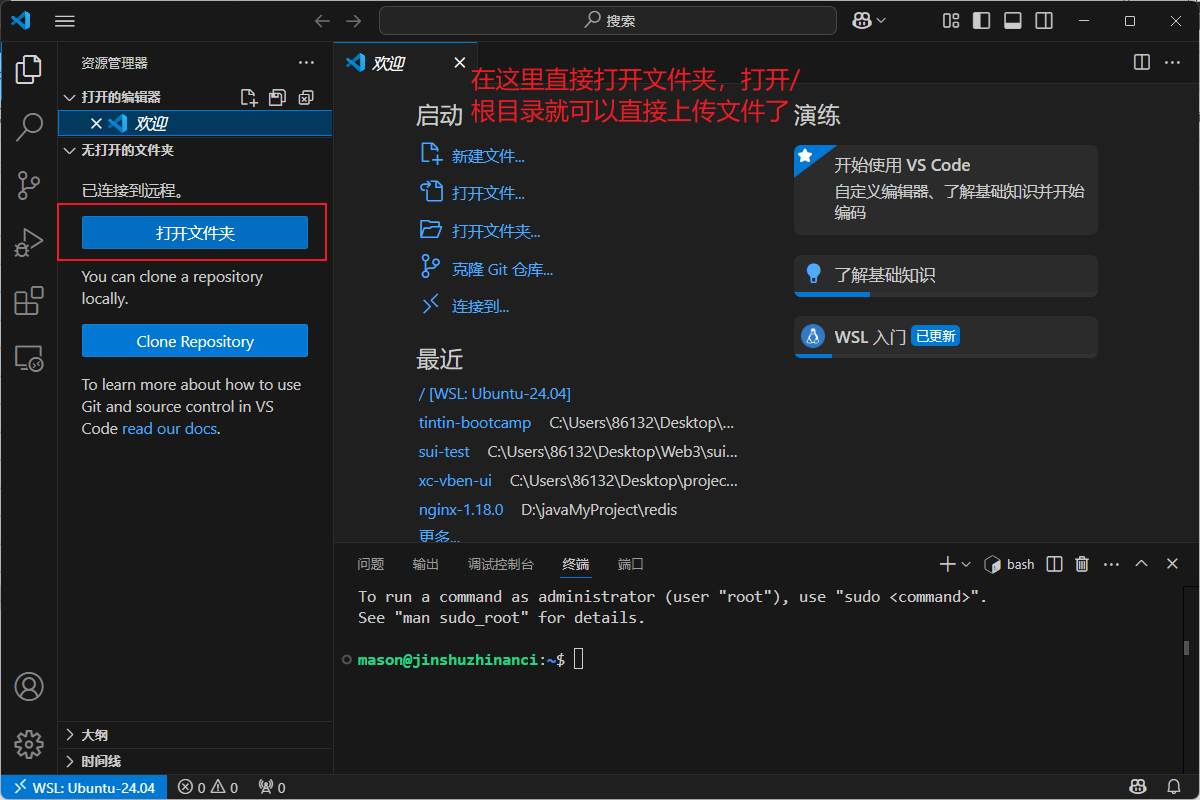Close all editors via open editors icon

tap(306, 97)
